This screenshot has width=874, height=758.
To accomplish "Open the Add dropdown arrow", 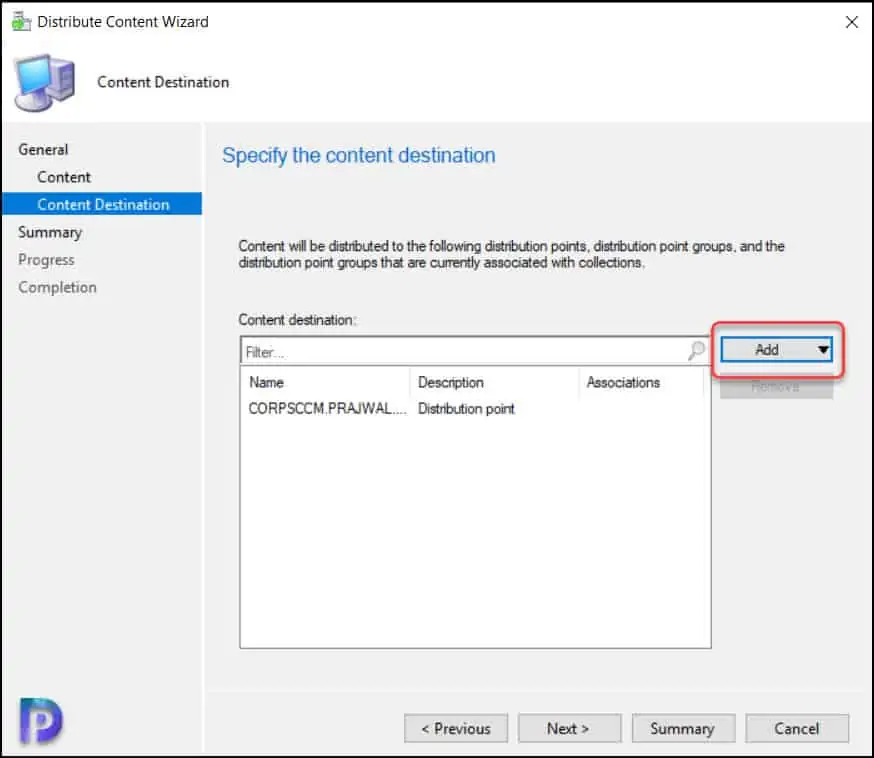I will click(x=823, y=350).
